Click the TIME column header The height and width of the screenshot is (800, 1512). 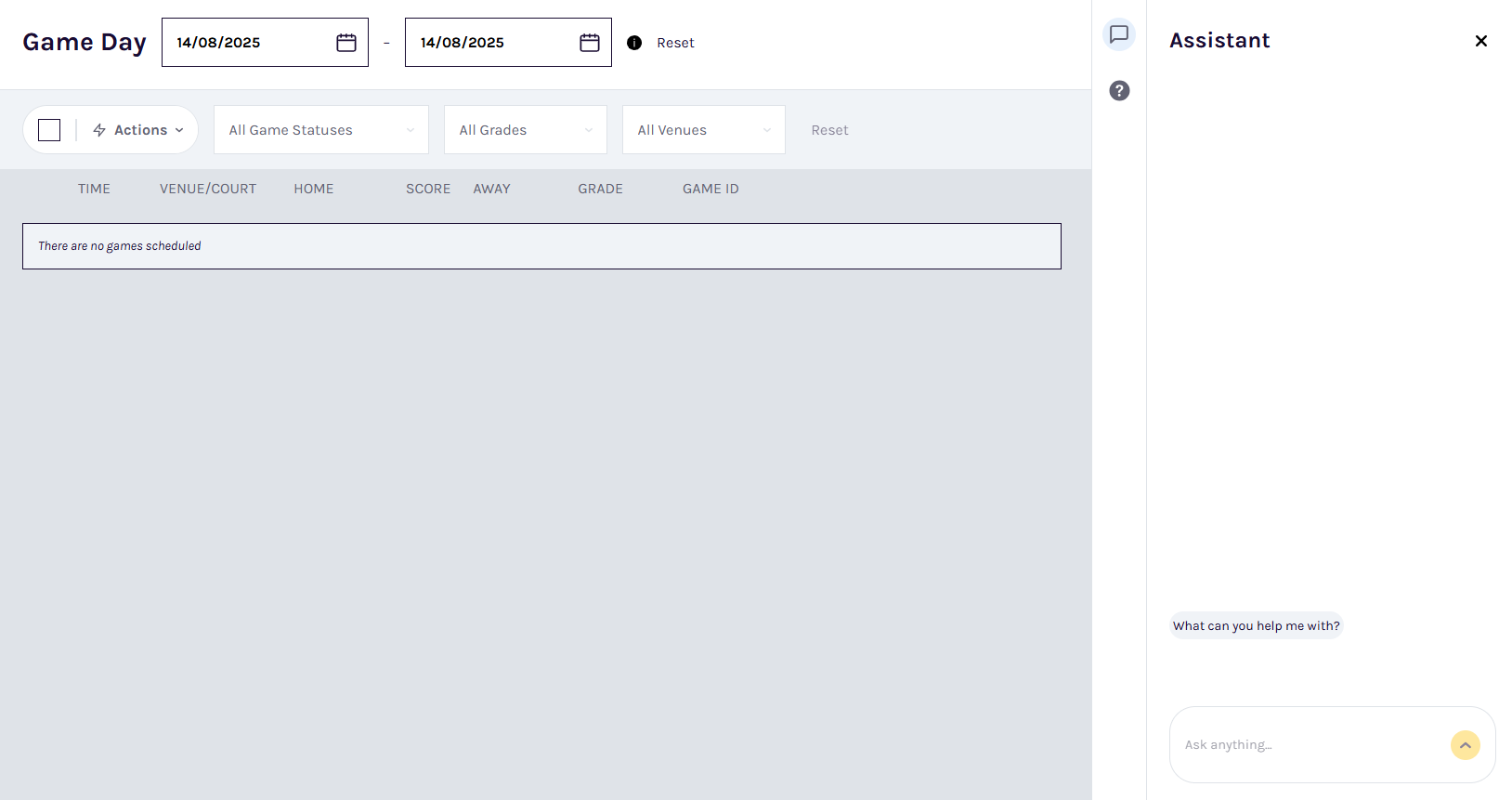[x=94, y=189]
